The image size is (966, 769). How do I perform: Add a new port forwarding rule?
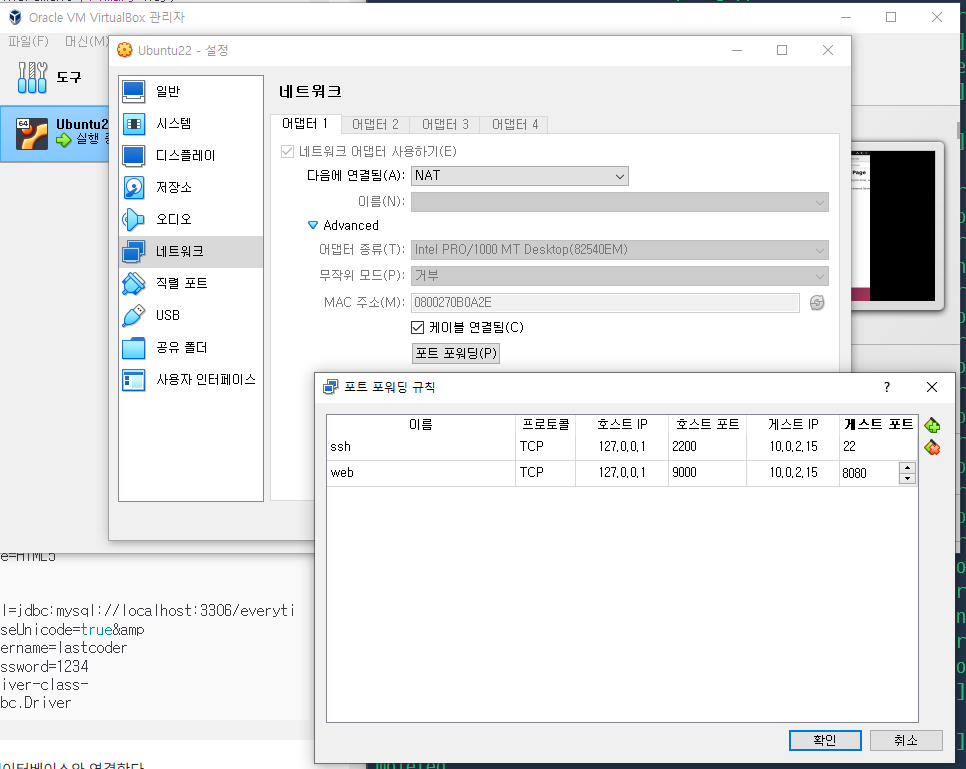tap(932, 425)
